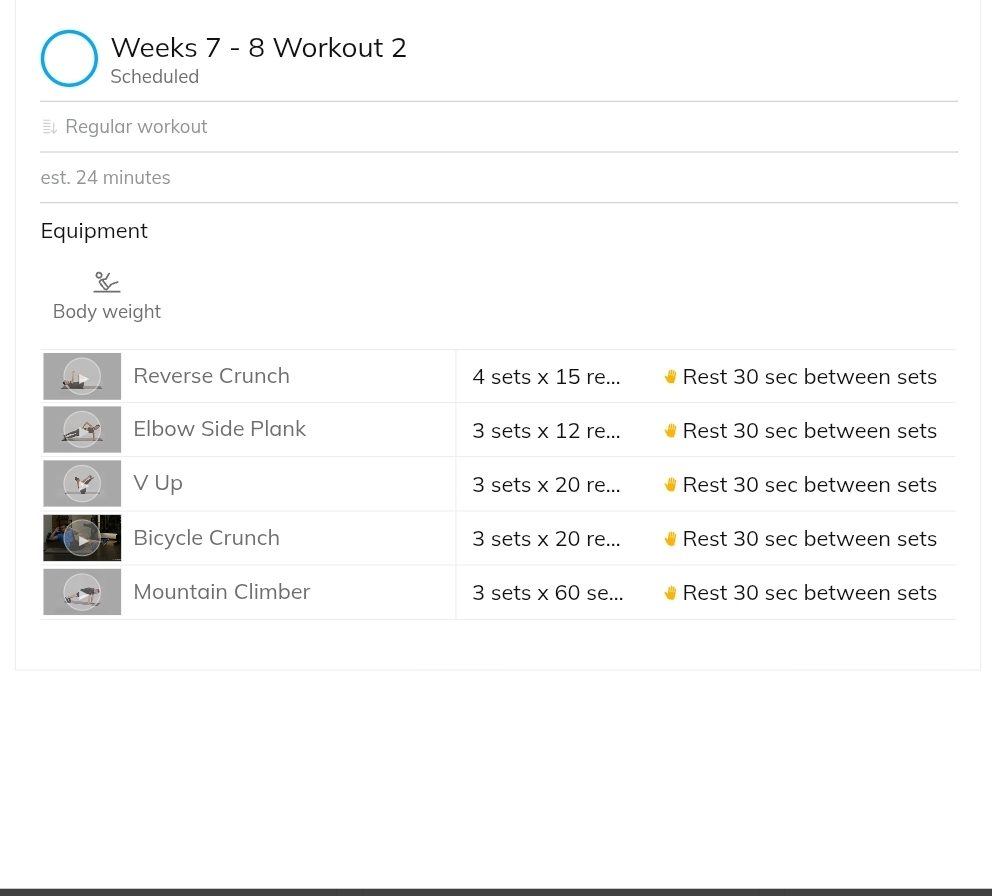Click hand rest icon in Elbow Side Plank row
Viewport: 992px width, 896px height.
(671, 430)
